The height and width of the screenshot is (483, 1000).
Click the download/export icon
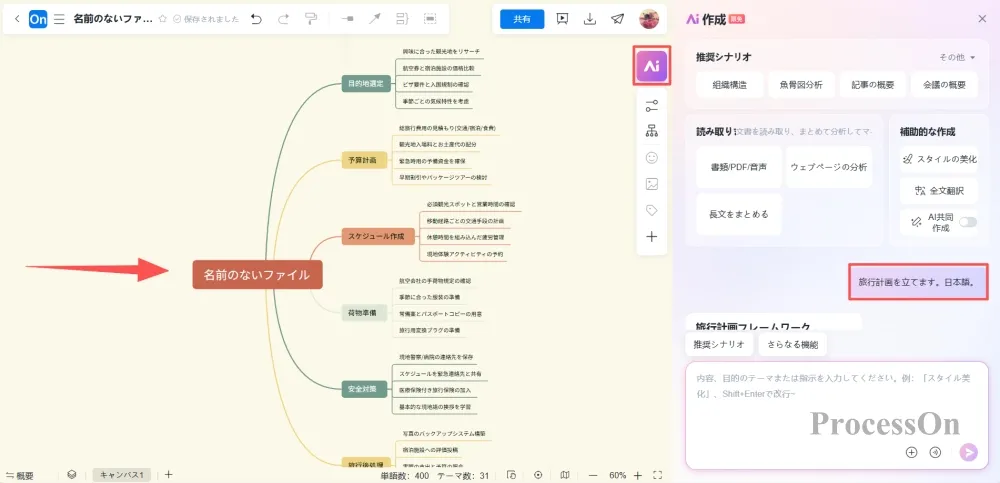tap(590, 18)
